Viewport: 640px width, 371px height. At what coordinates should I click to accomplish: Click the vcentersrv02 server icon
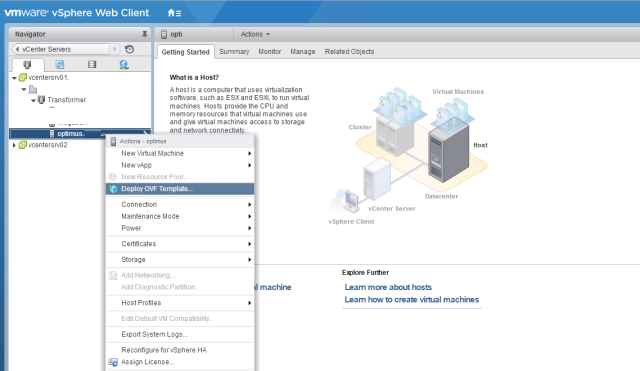coord(23,145)
